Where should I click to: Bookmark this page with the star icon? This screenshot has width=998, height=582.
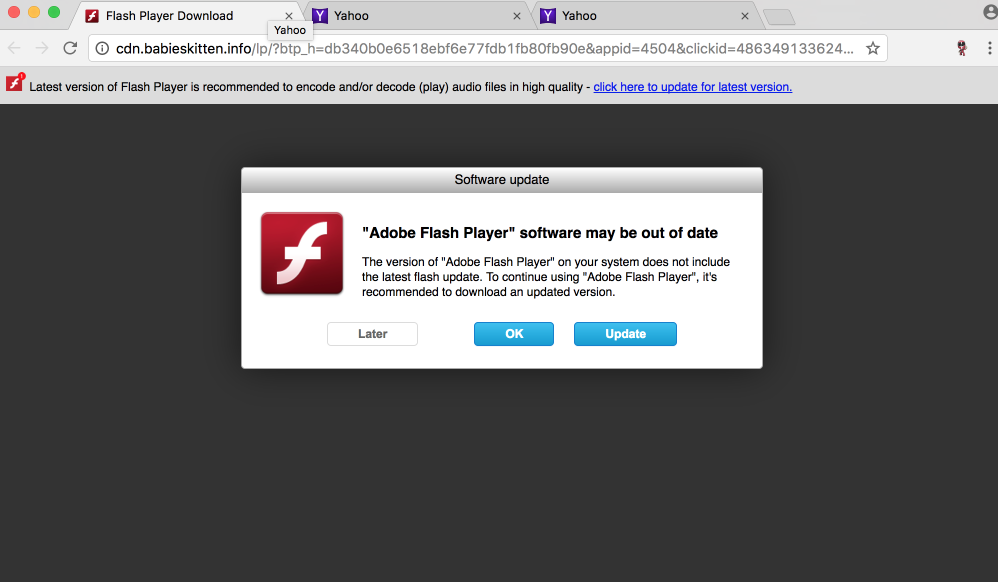tap(873, 48)
